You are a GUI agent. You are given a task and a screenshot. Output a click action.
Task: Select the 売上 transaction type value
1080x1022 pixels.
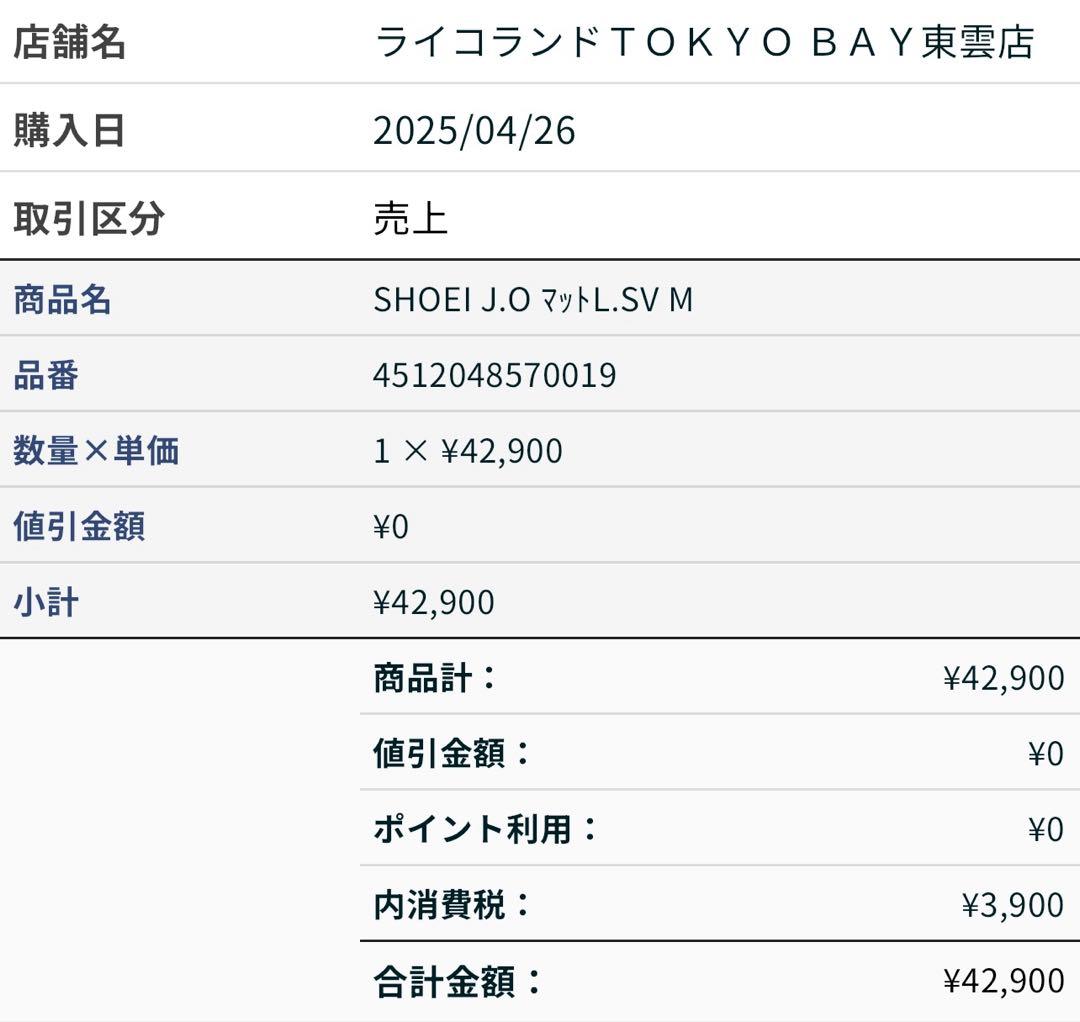(410, 219)
